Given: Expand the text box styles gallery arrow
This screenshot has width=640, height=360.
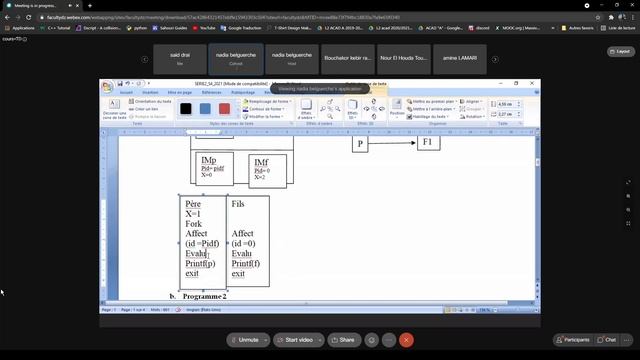Looking at the screenshot, I should coord(238,116).
